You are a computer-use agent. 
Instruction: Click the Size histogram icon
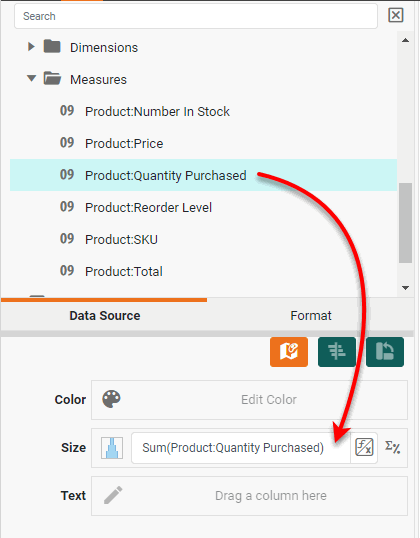pos(112,448)
